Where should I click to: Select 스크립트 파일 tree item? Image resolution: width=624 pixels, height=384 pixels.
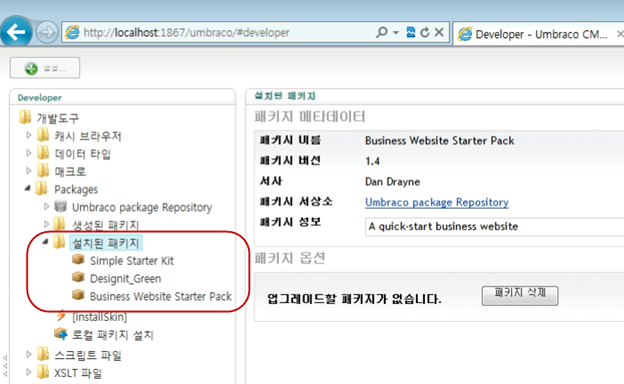[x=88, y=355]
